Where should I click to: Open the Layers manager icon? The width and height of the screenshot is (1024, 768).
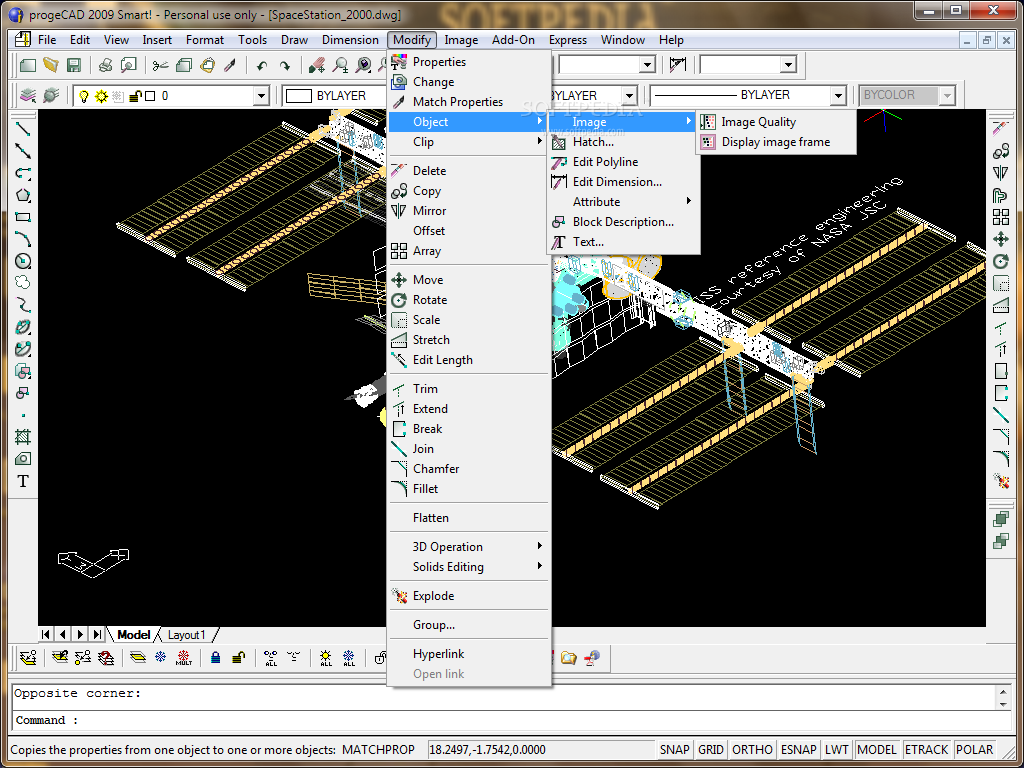tap(27, 95)
